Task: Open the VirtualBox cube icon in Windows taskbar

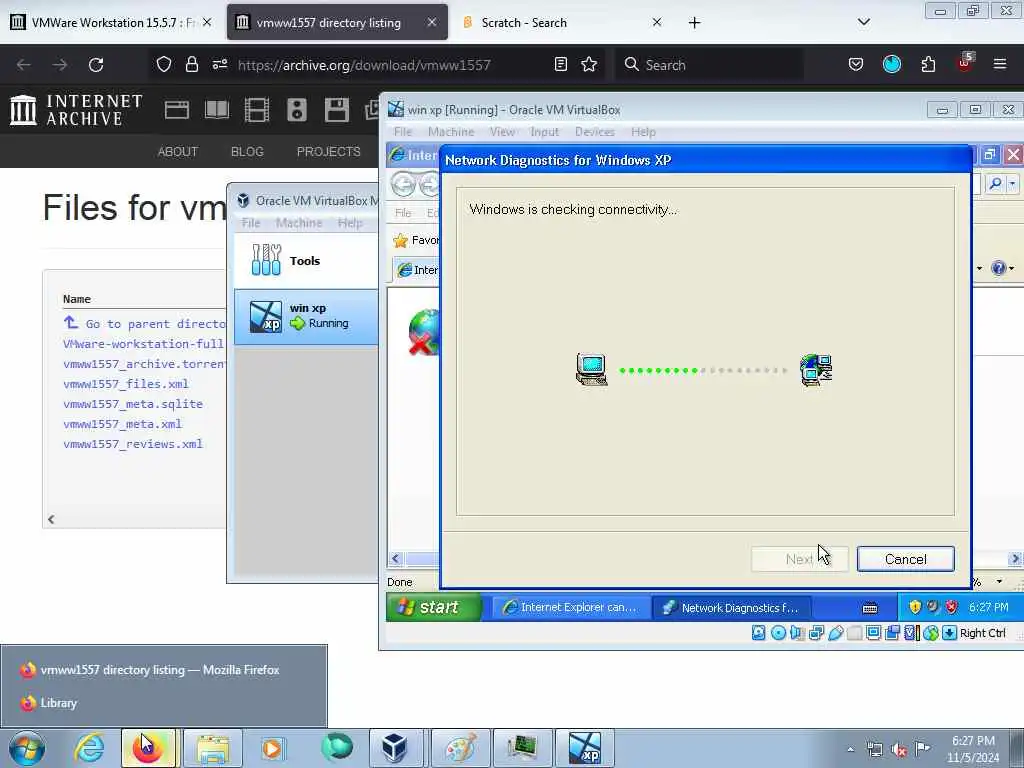Action: click(394, 748)
